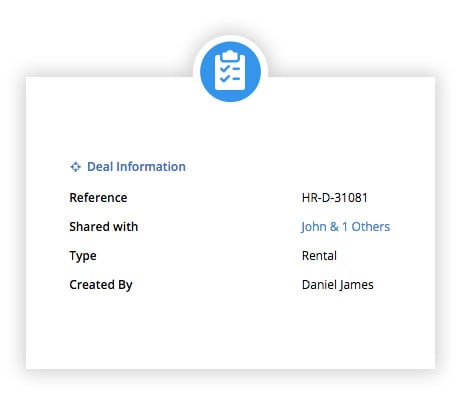This screenshot has width=468, height=399.
Task: Click the reference value HR-D-31081
Action: (x=335, y=198)
